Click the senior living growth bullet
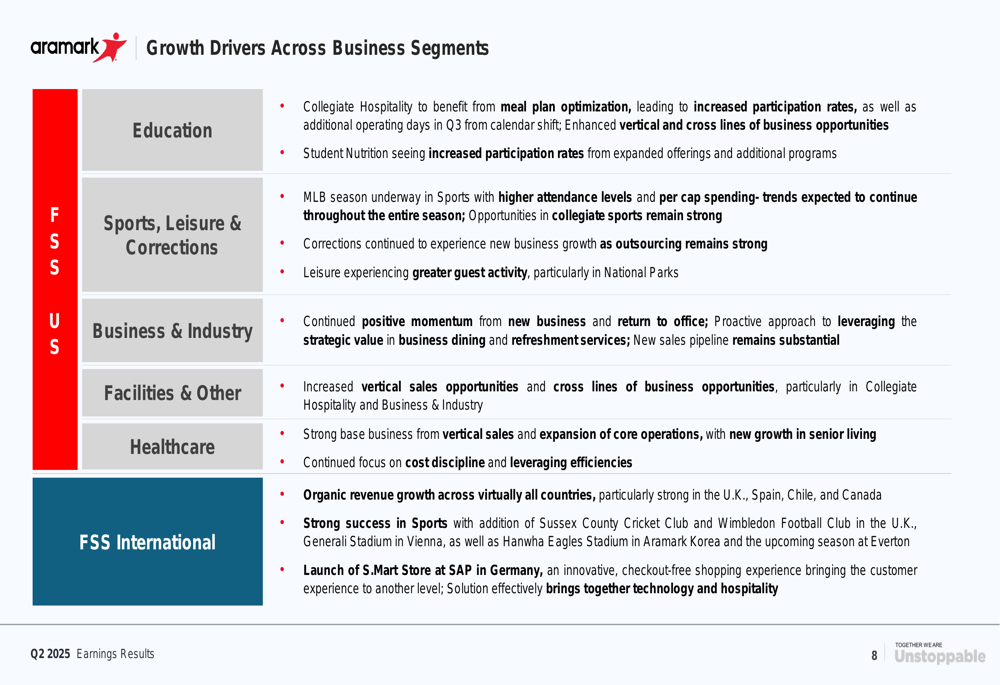 click(x=589, y=434)
